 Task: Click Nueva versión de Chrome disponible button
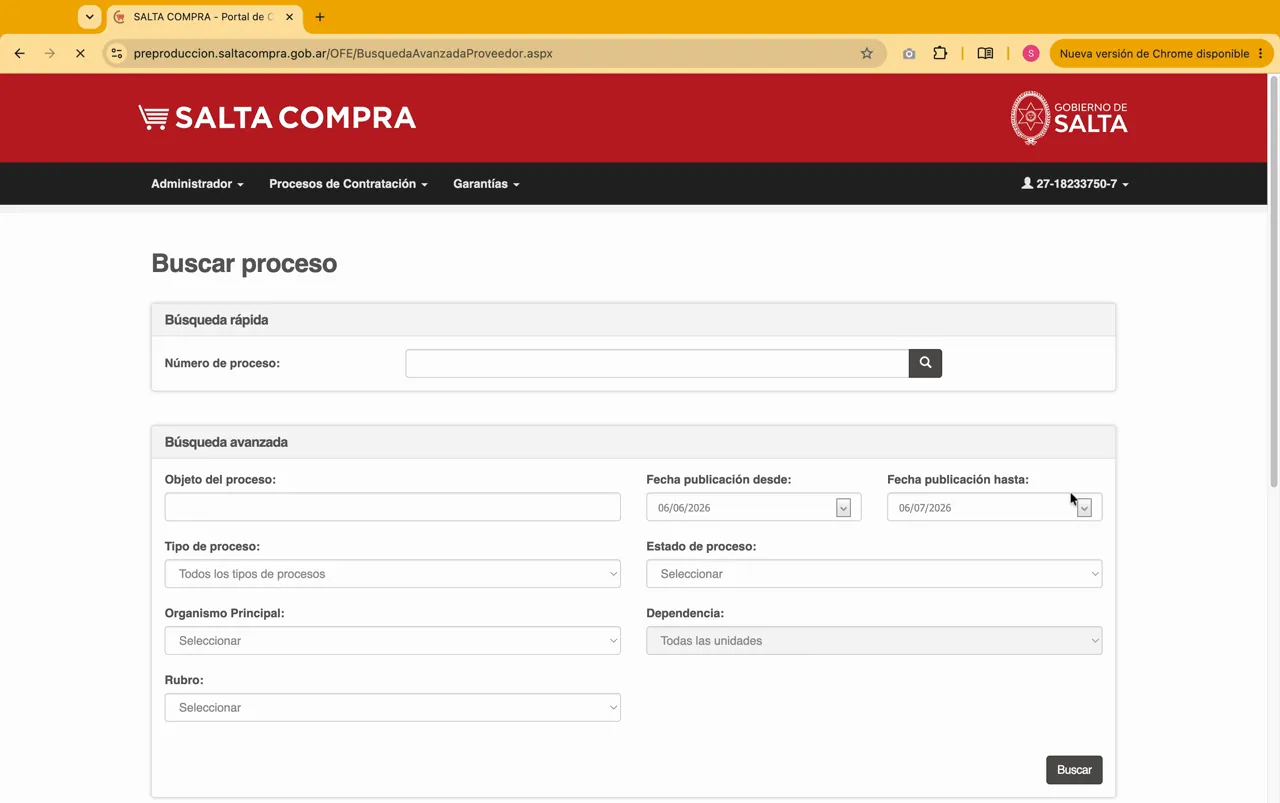[x=1161, y=53]
